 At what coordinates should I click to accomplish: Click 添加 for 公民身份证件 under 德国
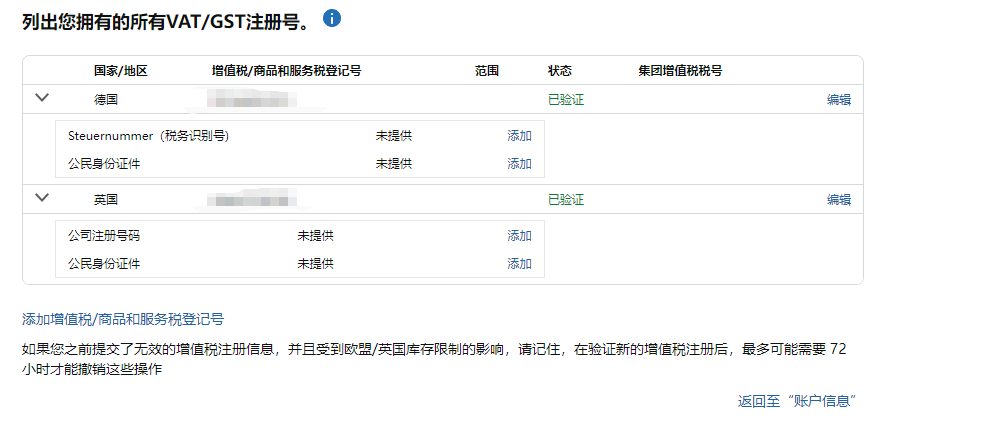pos(519,163)
